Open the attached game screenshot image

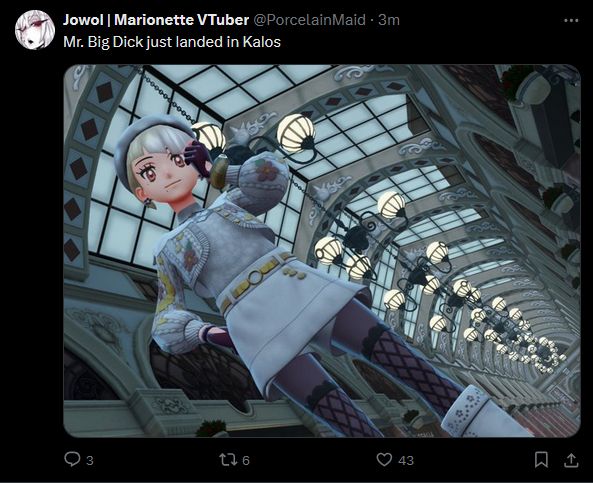322,251
